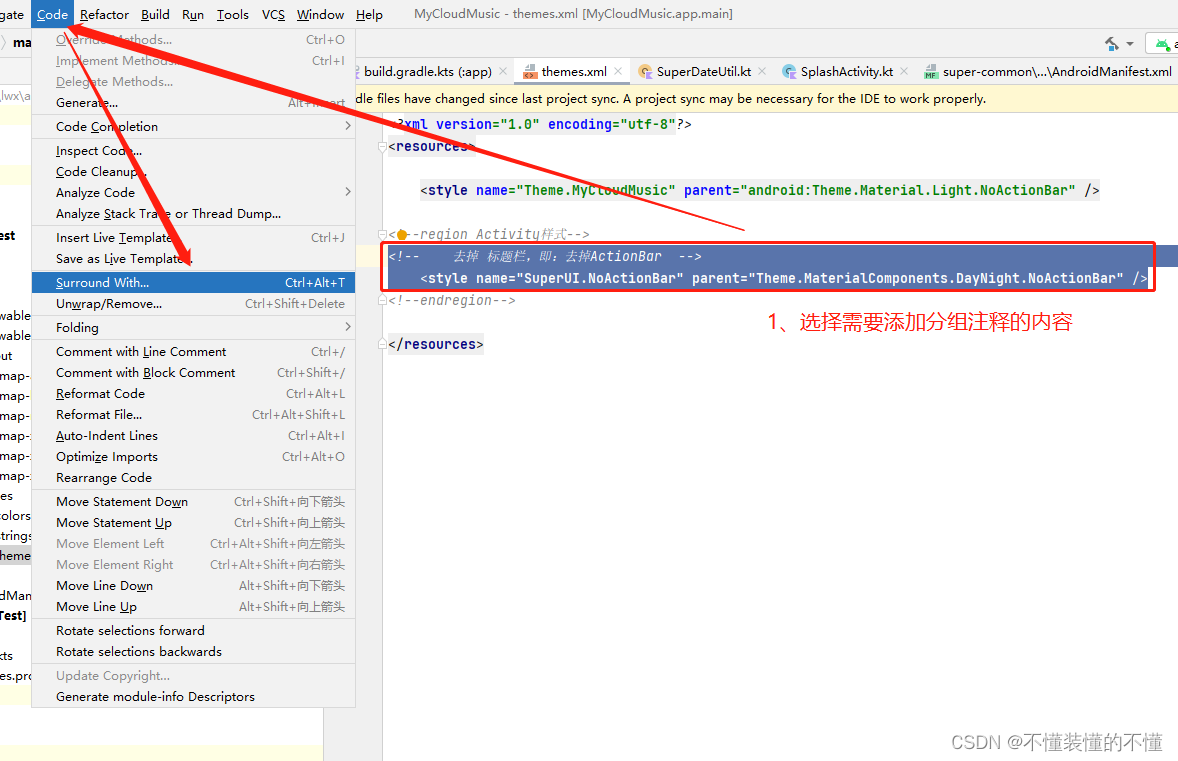The image size is (1178, 761).
Task: Choose Inspect Code... entry
Action: pos(194,150)
